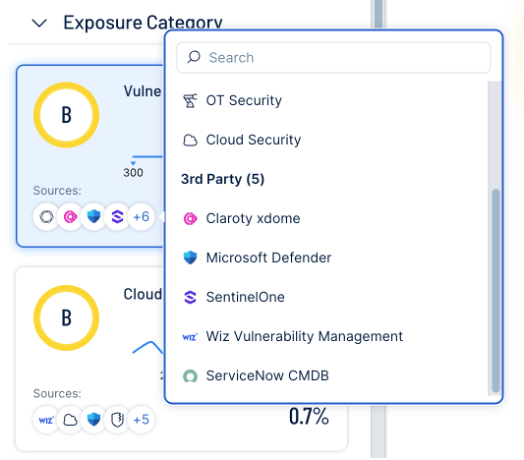This screenshot has width=524, height=460.
Task: Click the B grade ring on Vulnerability card
Action: point(66,115)
